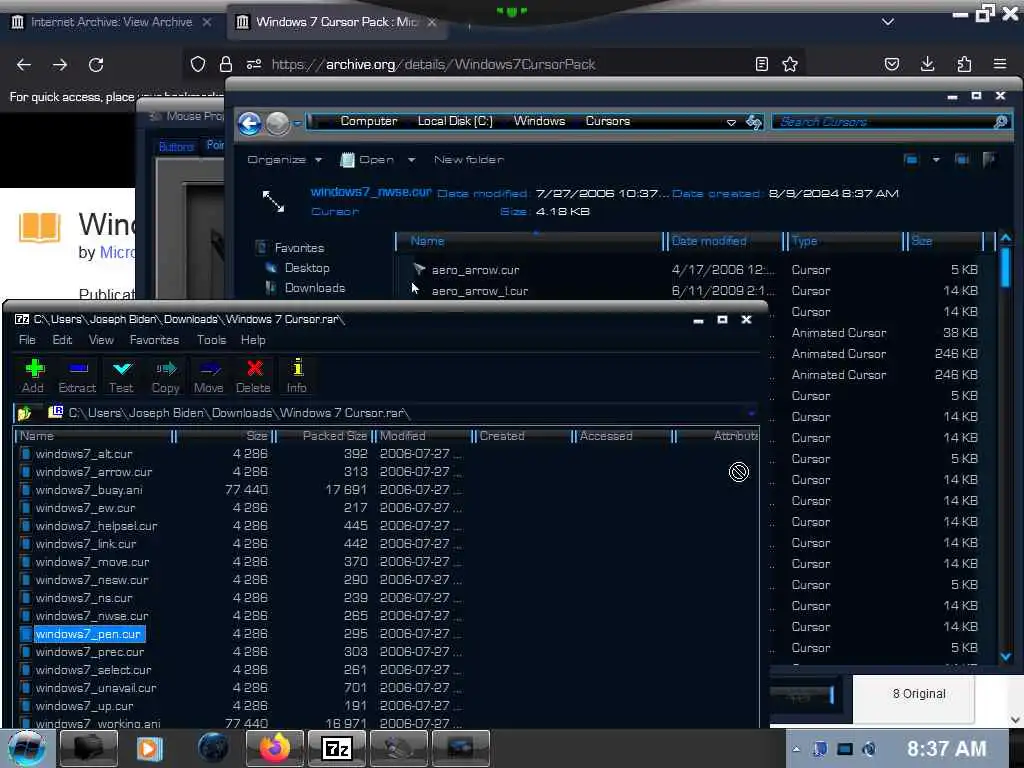Viewport: 1024px width, 768px height.
Task: Refresh the Explorer Cursors folder
Action: (x=754, y=122)
